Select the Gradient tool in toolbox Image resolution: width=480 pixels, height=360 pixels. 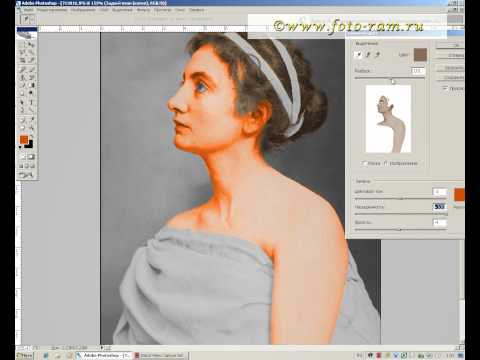point(31,85)
